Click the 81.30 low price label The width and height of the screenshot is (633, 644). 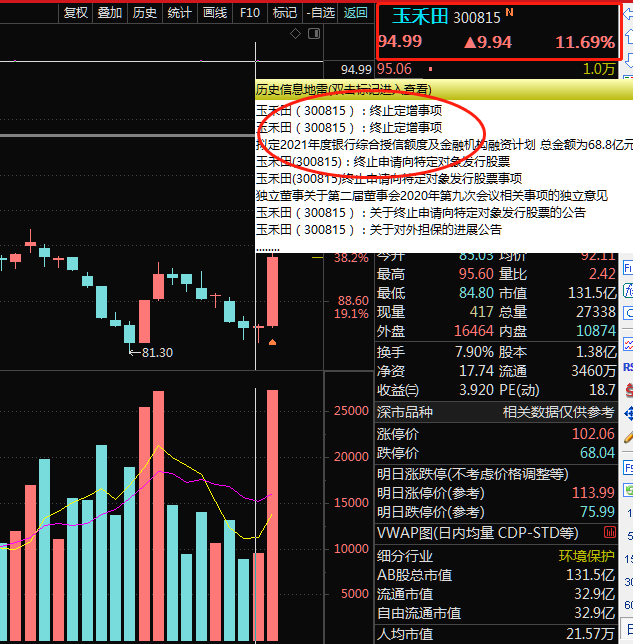click(x=157, y=352)
